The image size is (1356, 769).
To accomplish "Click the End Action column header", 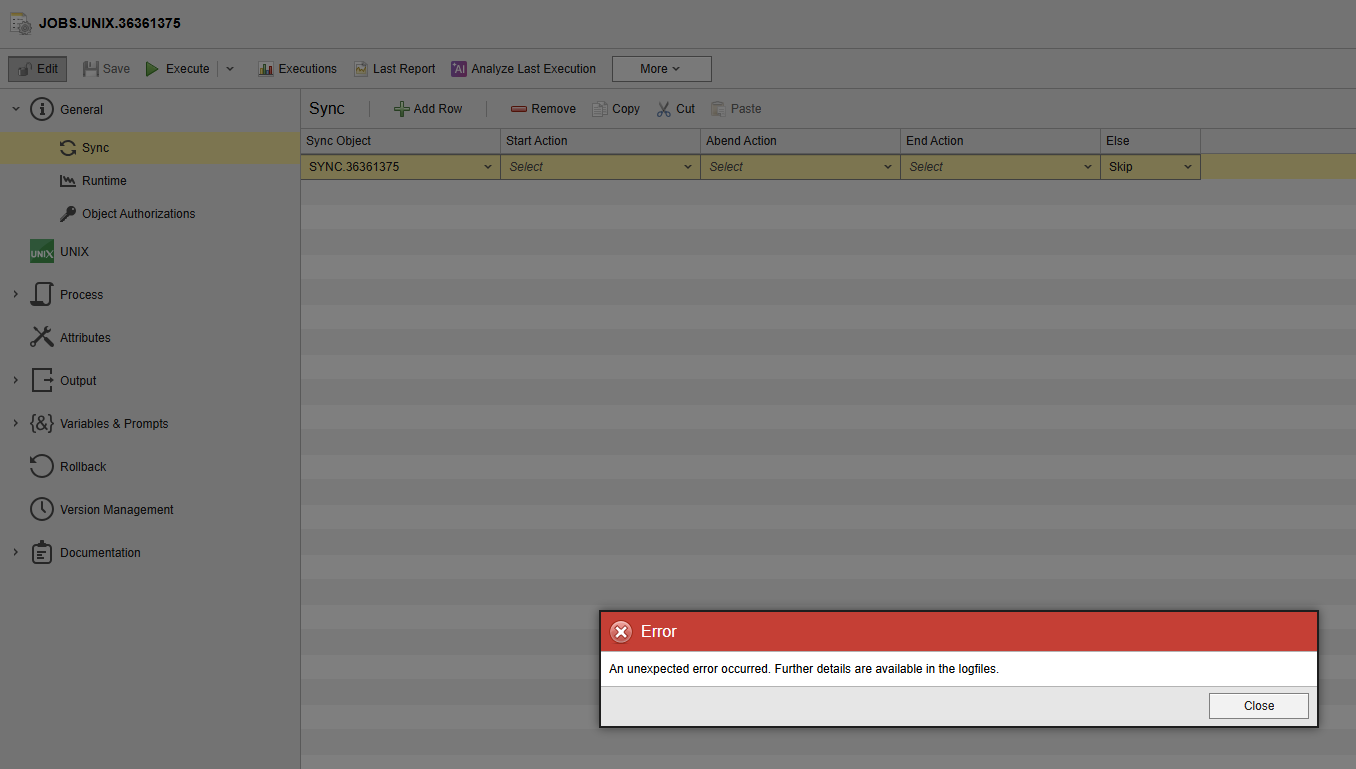I will 1000,141.
